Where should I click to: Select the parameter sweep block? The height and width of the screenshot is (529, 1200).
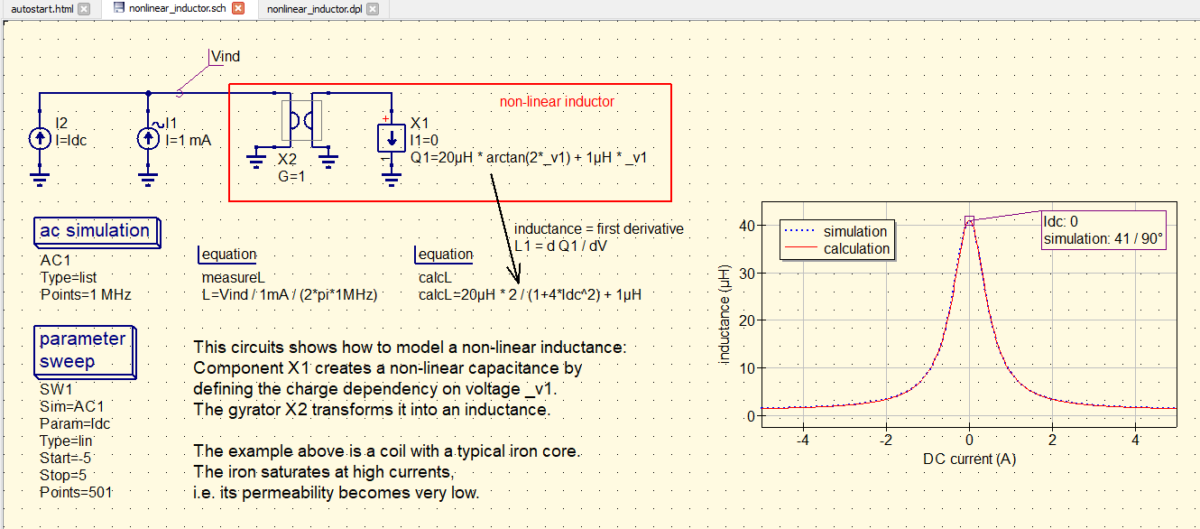tap(83, 350)
